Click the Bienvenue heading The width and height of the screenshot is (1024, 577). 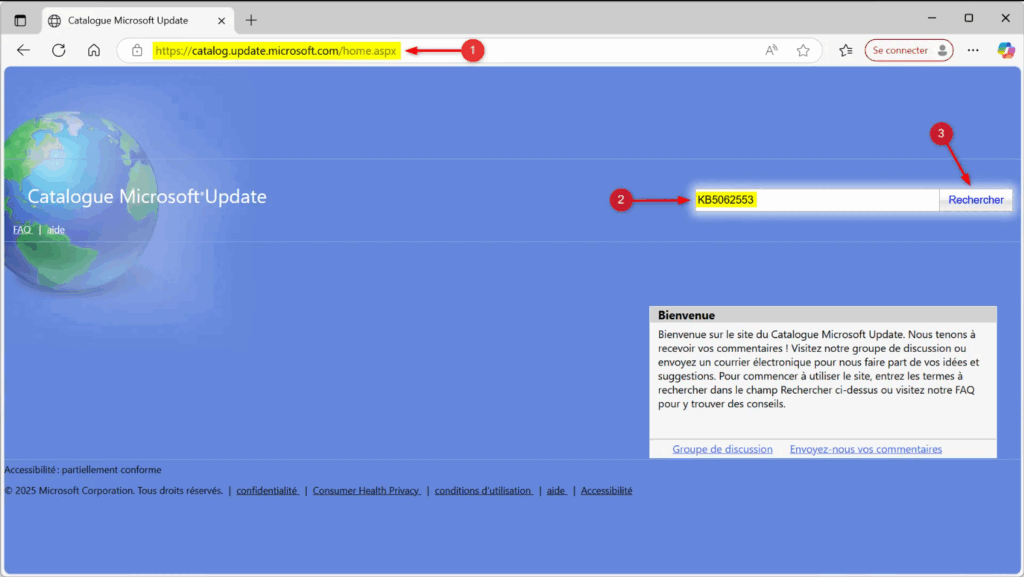(686, 315)
